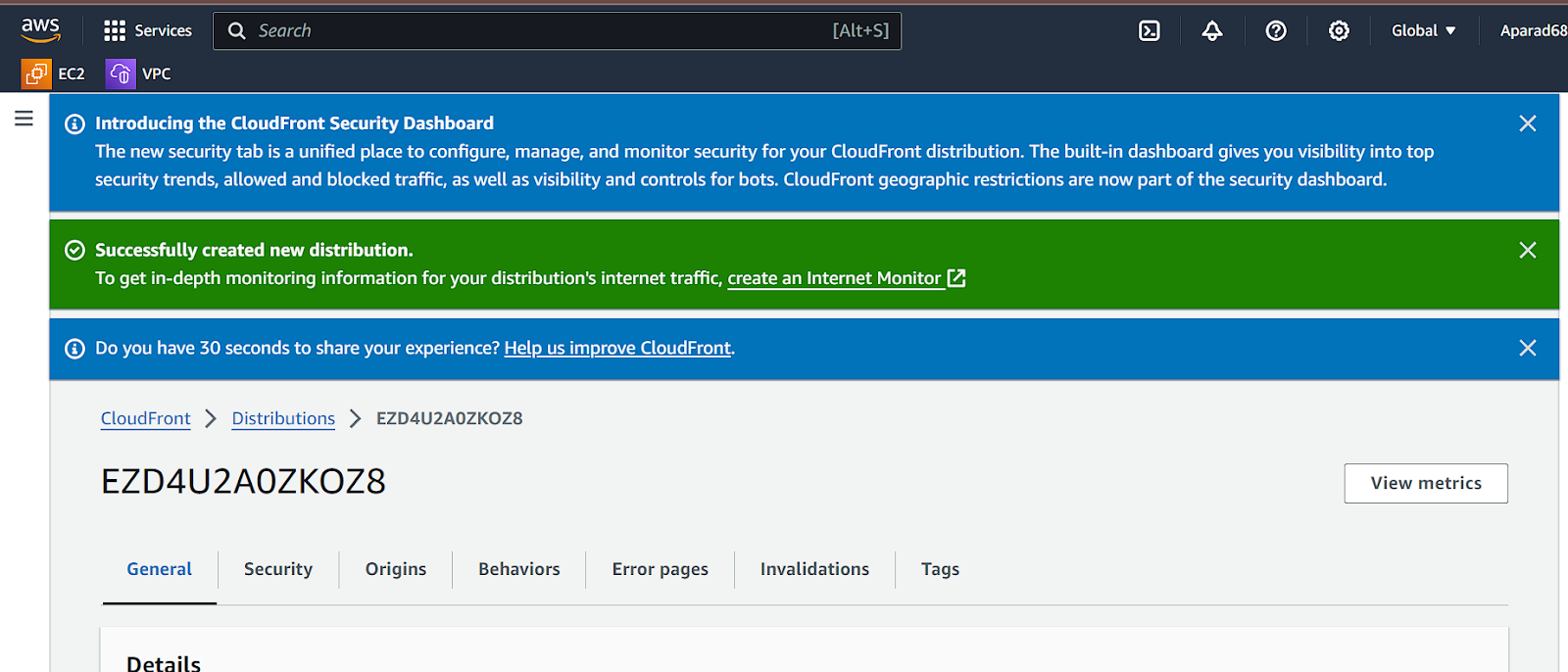This screenshot has width=1568, height=672.
Task: Open the Services grid menu
Action: (148, 30)
